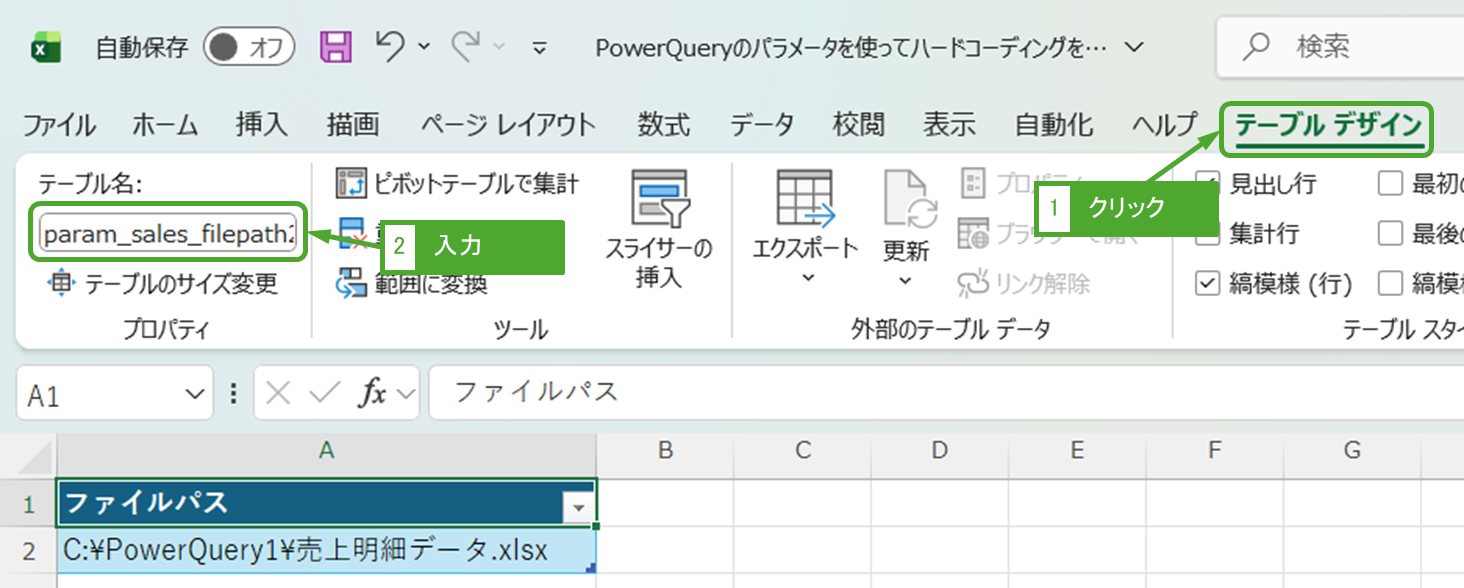The width and height of the screenshot is (1464, 588).
Task: Open the Name Box dropdown arrow
Action: tap(194, 394)
